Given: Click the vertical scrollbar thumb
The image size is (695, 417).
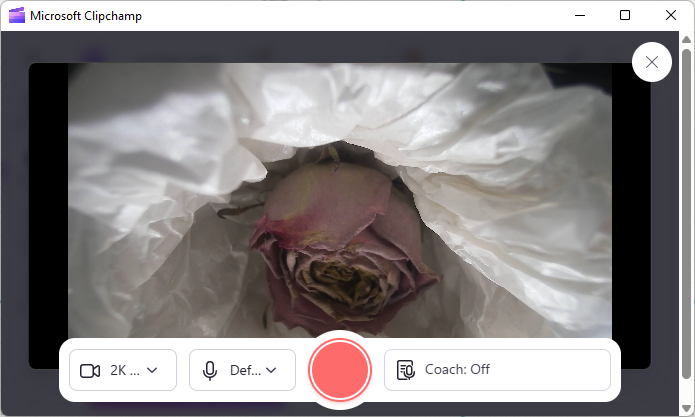Looking at the screenshot, I should pos(687,214).
